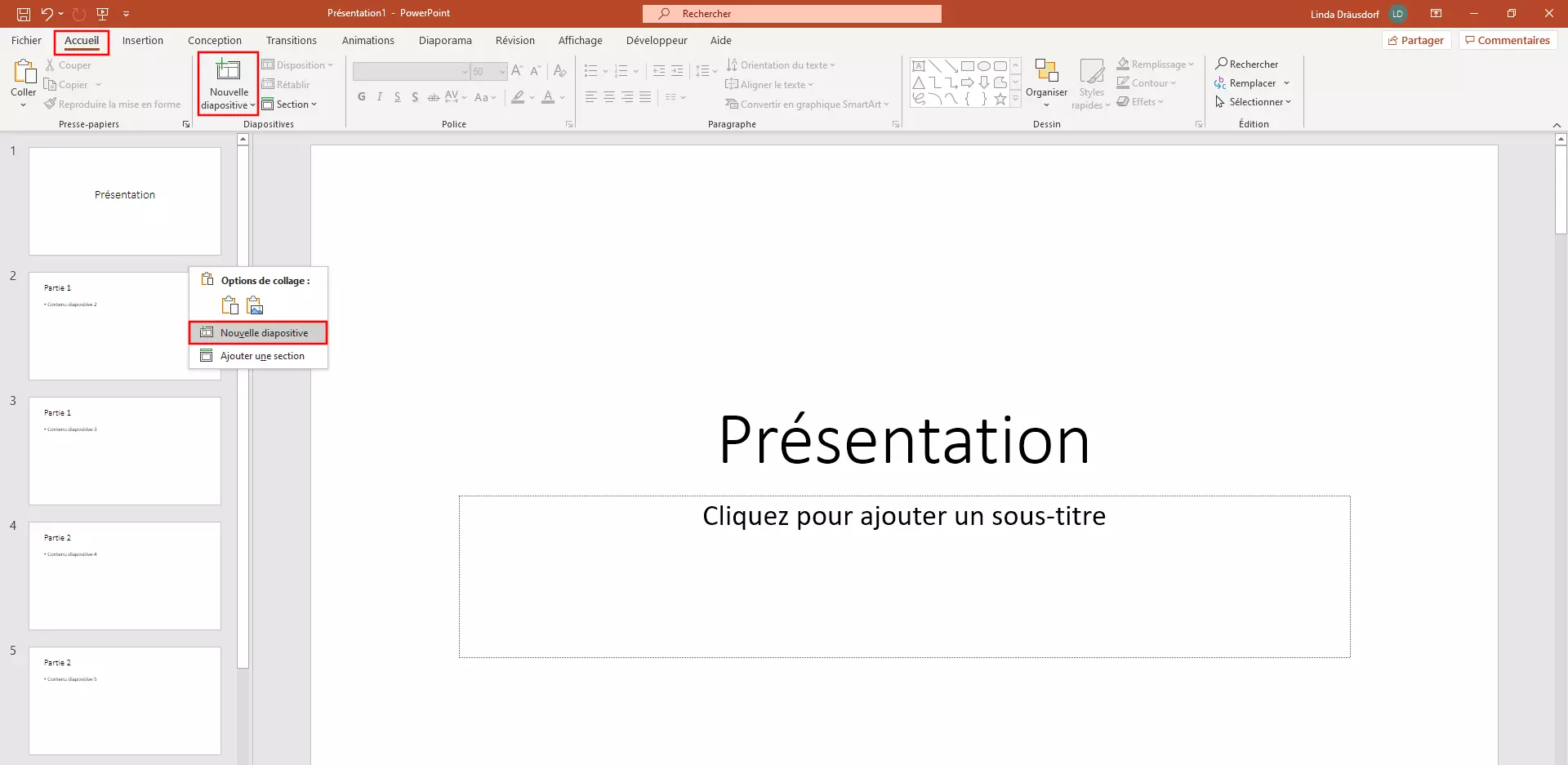
Task: Toggle italic I formatting
Action: (380, 97)
